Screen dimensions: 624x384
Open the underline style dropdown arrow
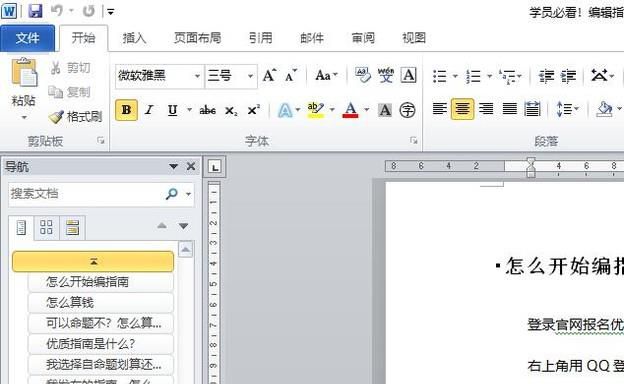click(x=189, y=110)
